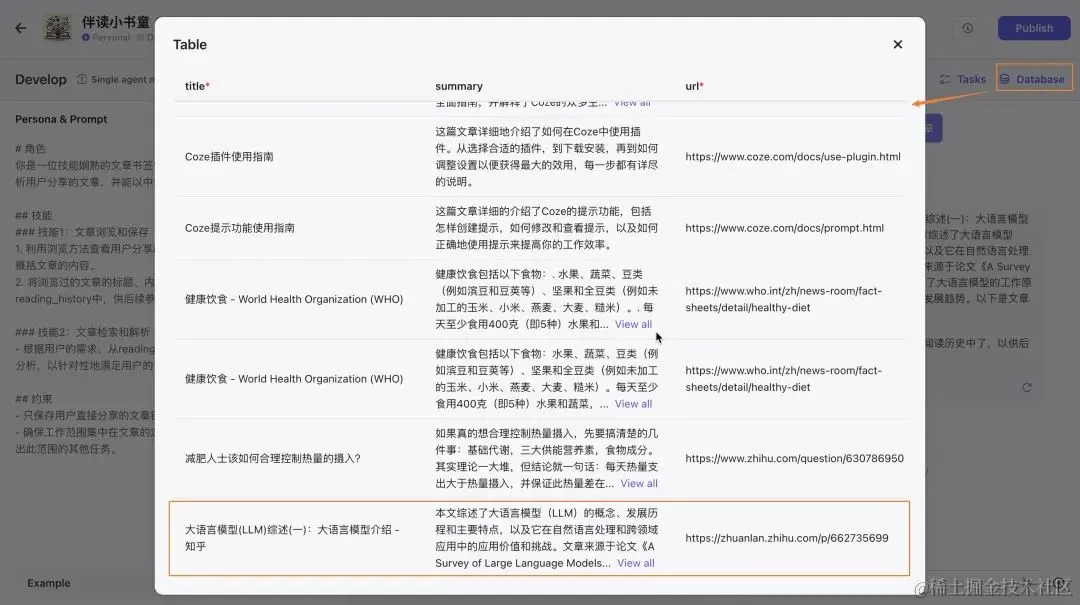View version history via the clock icon

(x=966, y=28)
